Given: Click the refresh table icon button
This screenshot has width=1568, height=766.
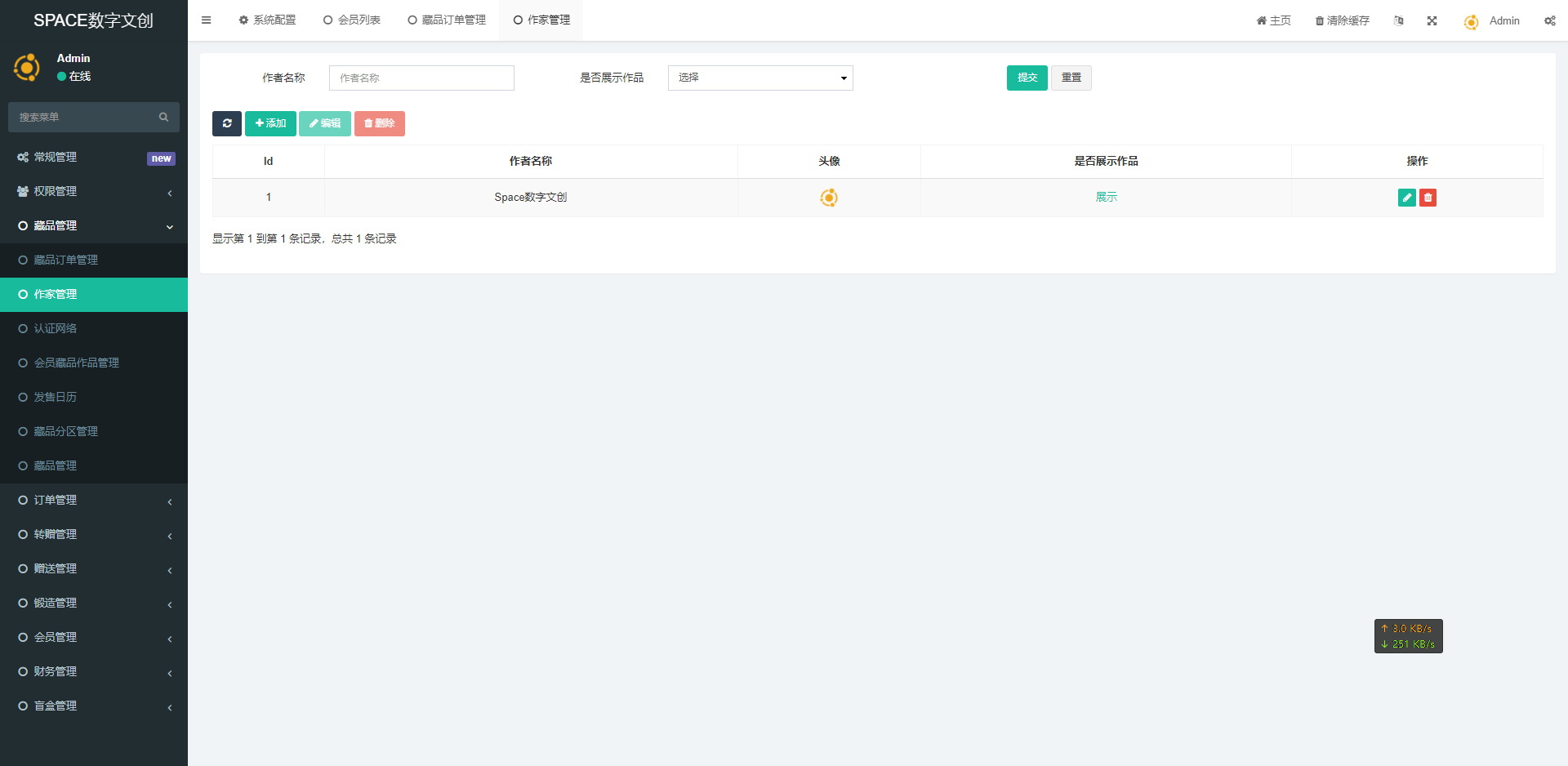Looking at the screenshot, I should 227,123.
